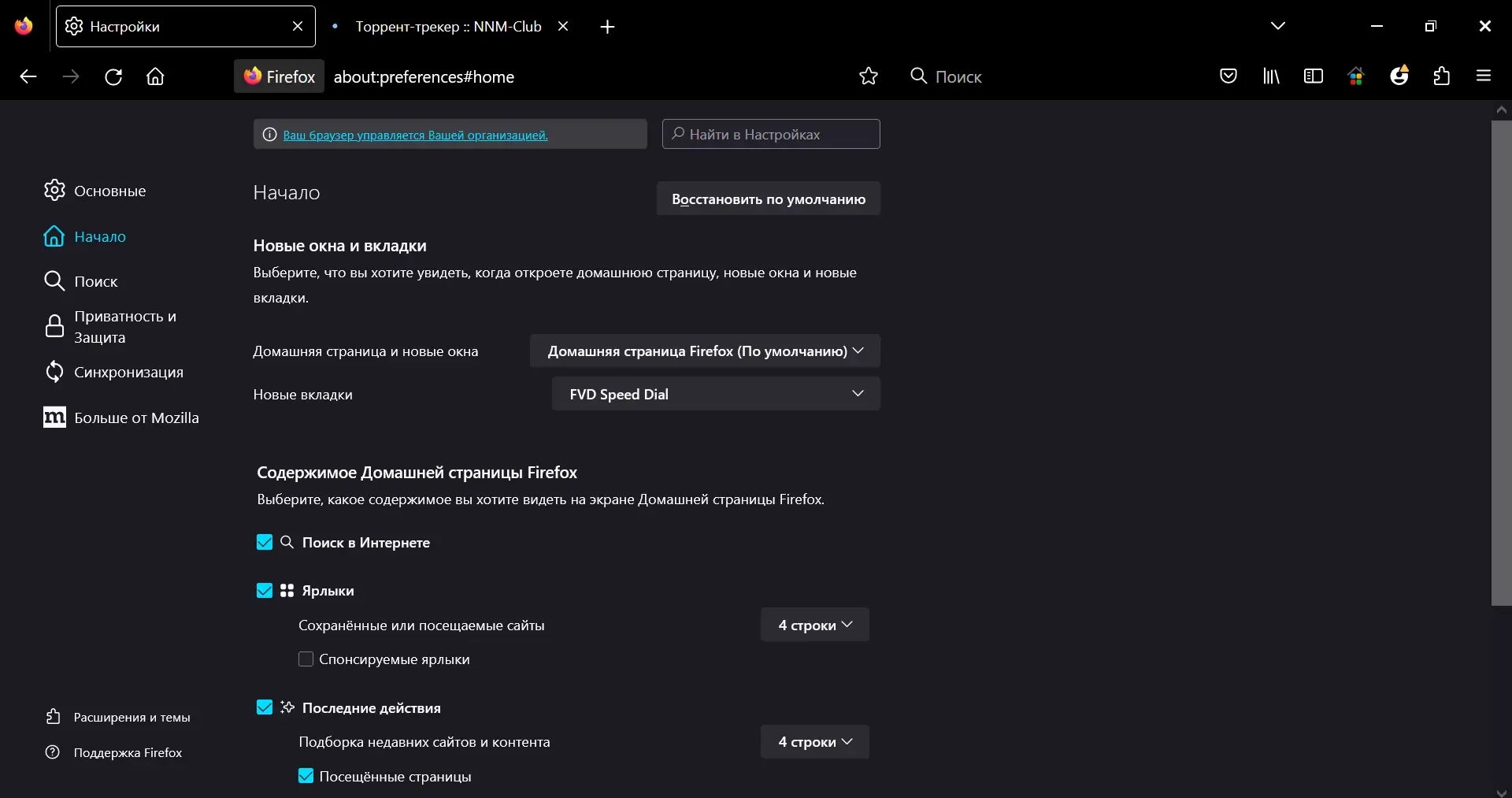Viewport: 1512px width, 798px height.
Task: Open the application hamburger menu
Action: [x=1484, y=76]
